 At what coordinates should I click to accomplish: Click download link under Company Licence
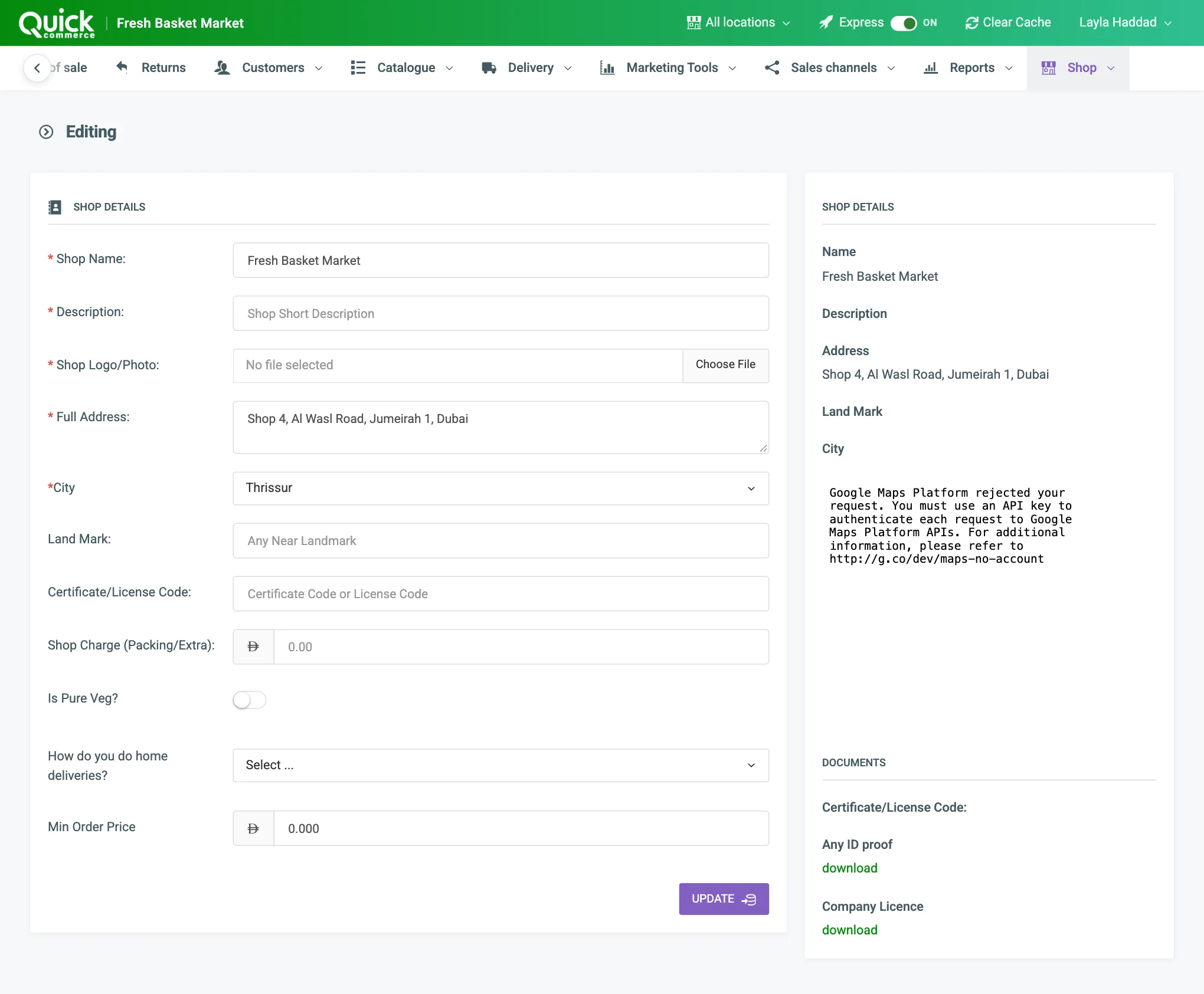click(850, 930)
